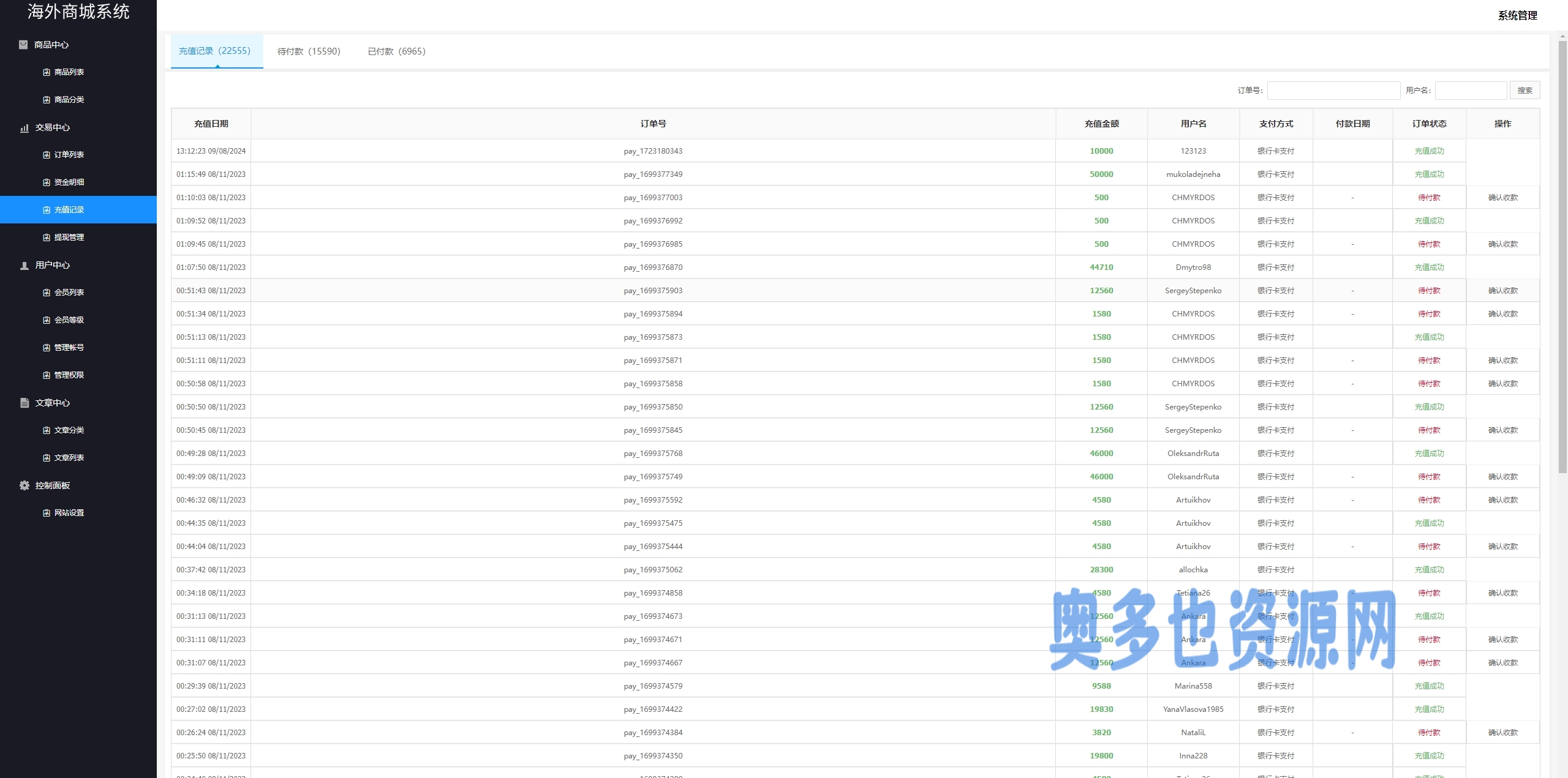Click the 用户中心 person icon

24,266
